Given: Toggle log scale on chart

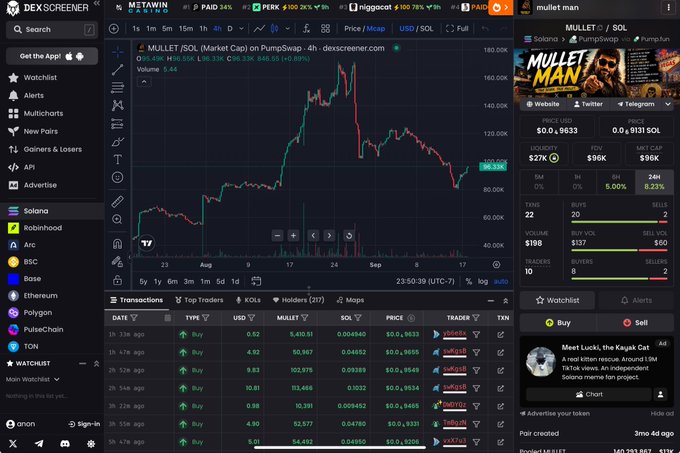Looking at the screenshot, I should [x=483, y=281].
